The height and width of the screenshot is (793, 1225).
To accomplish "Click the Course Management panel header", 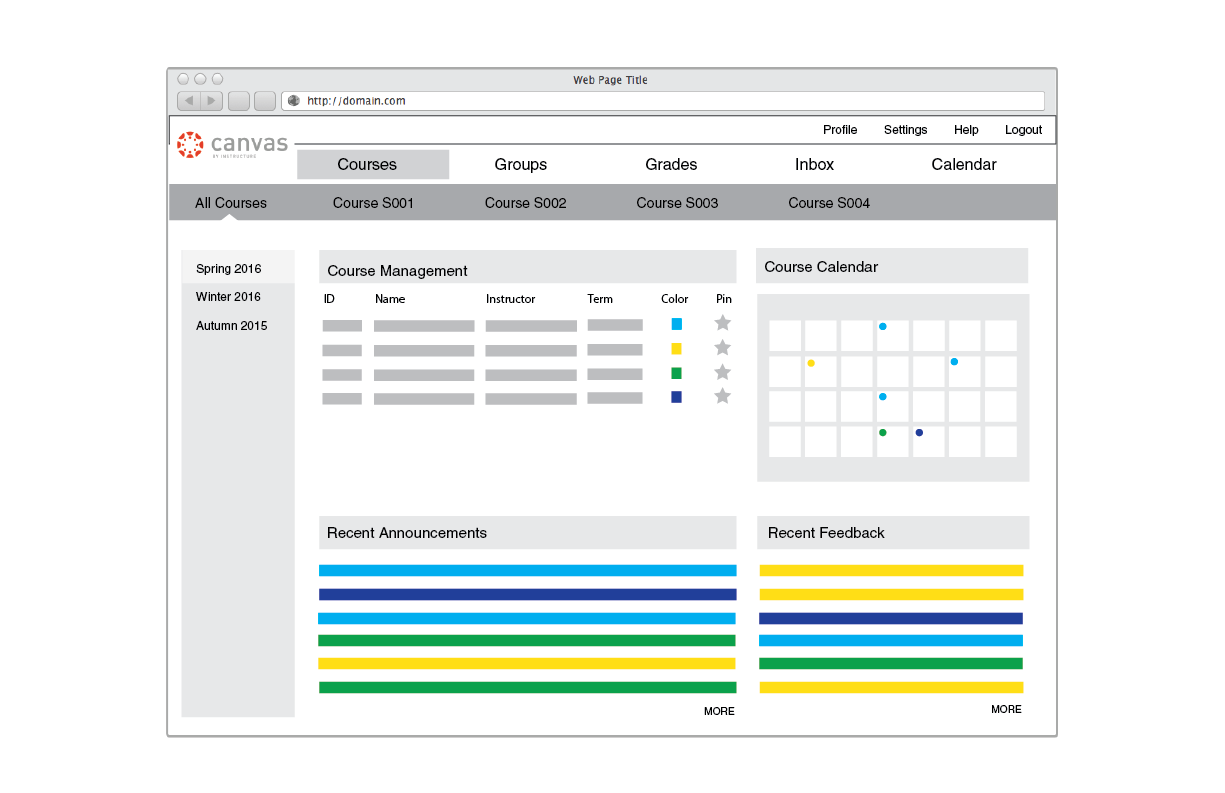I will pyautogui.click(x=528, y=267).
